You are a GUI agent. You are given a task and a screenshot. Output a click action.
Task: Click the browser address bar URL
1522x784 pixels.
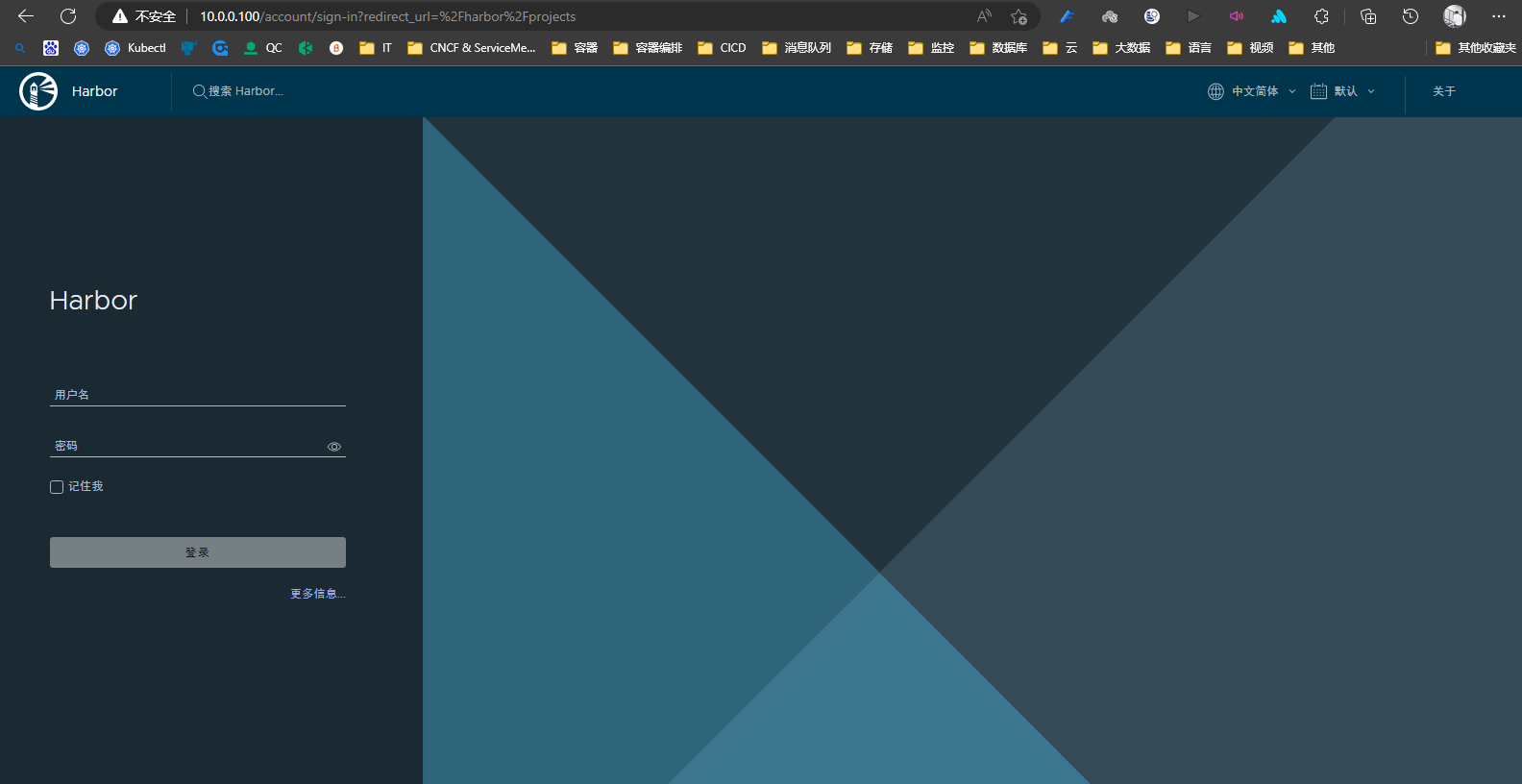coord(388,16)
